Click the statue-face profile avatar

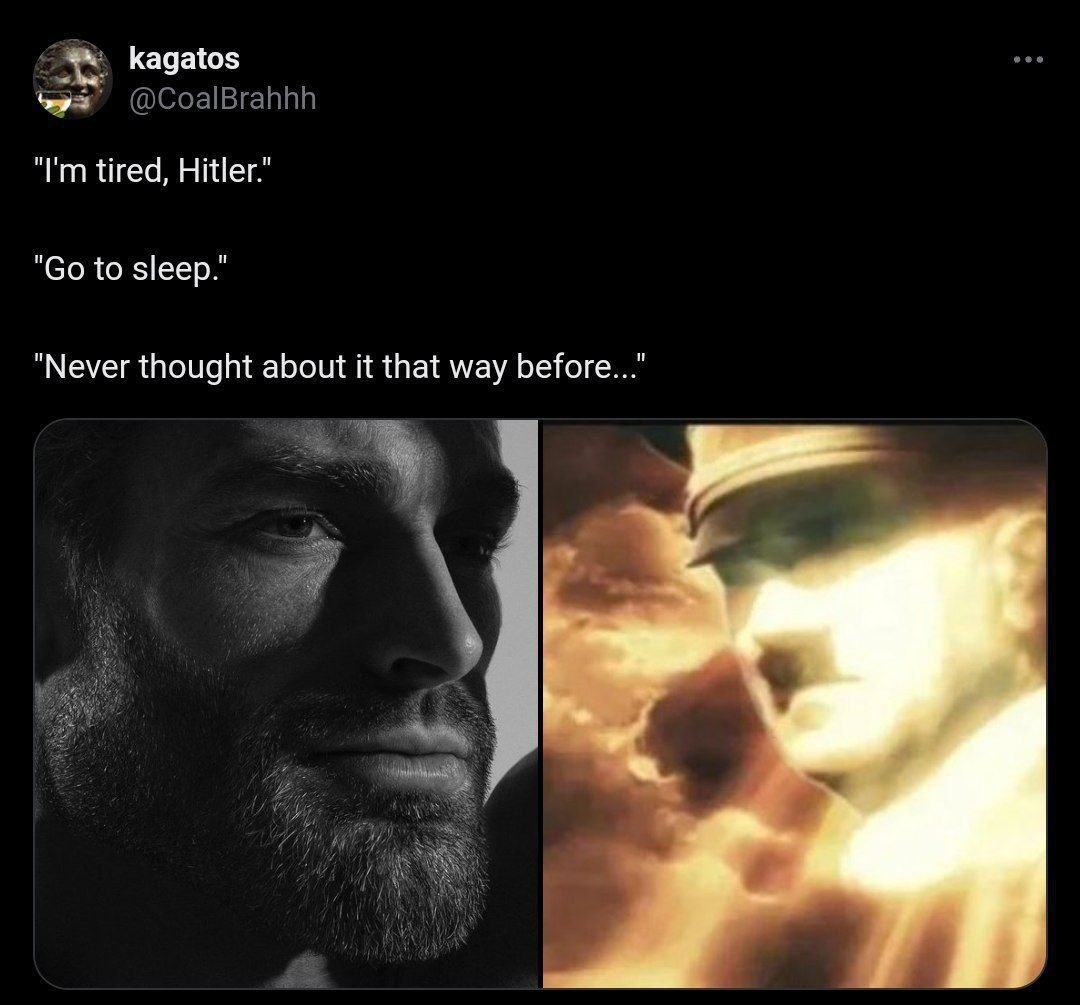(x=72, y=78)
